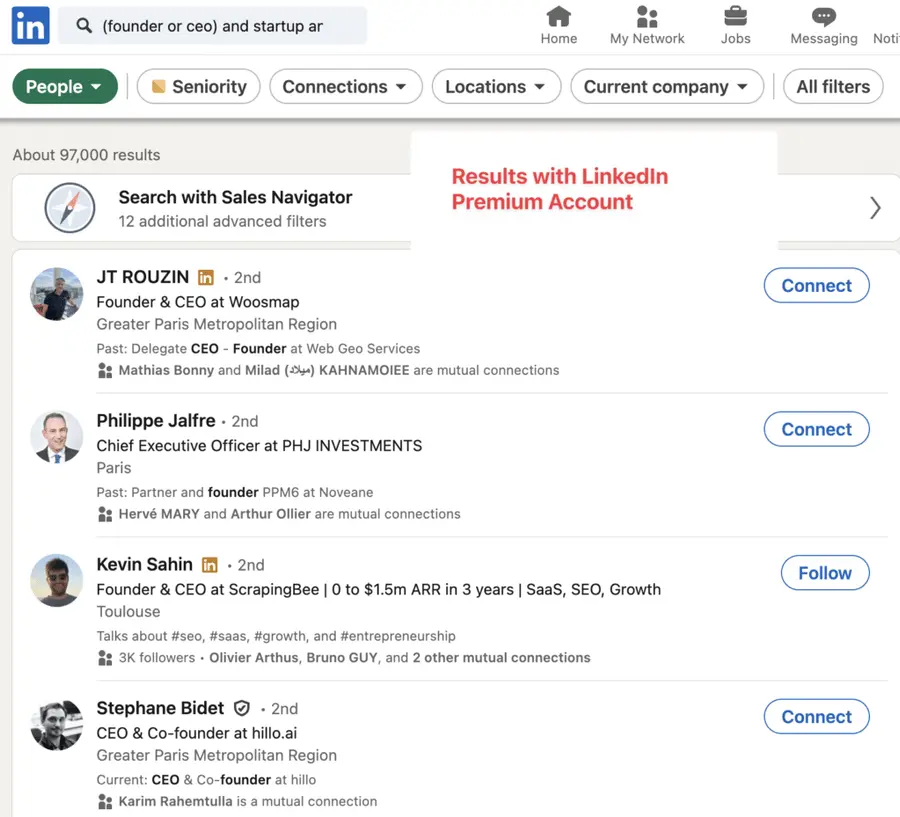The image size is (900, 817).
Task: Open All filters
Action: 832,86
